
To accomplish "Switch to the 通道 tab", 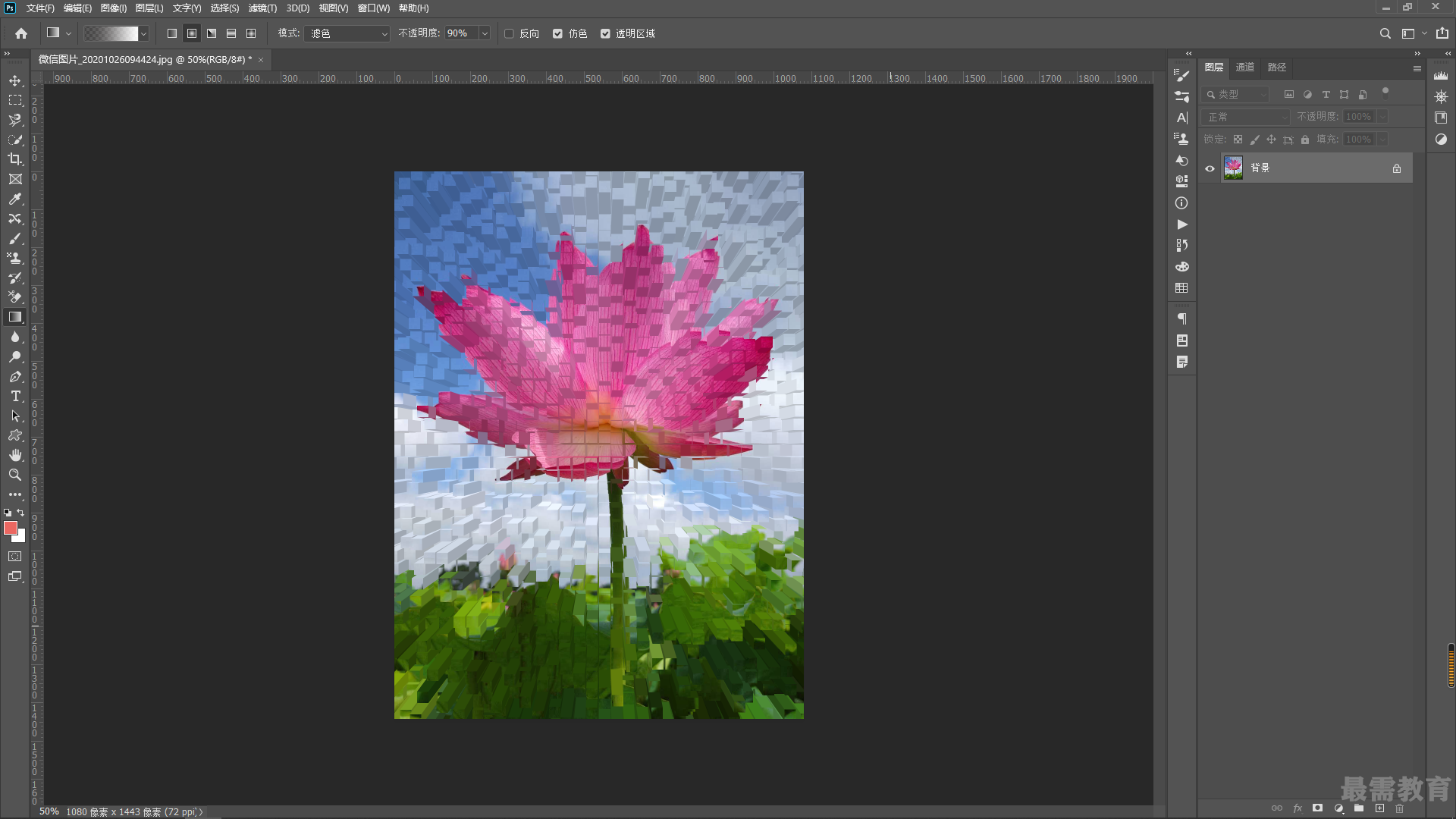I will pos(1245,67).
